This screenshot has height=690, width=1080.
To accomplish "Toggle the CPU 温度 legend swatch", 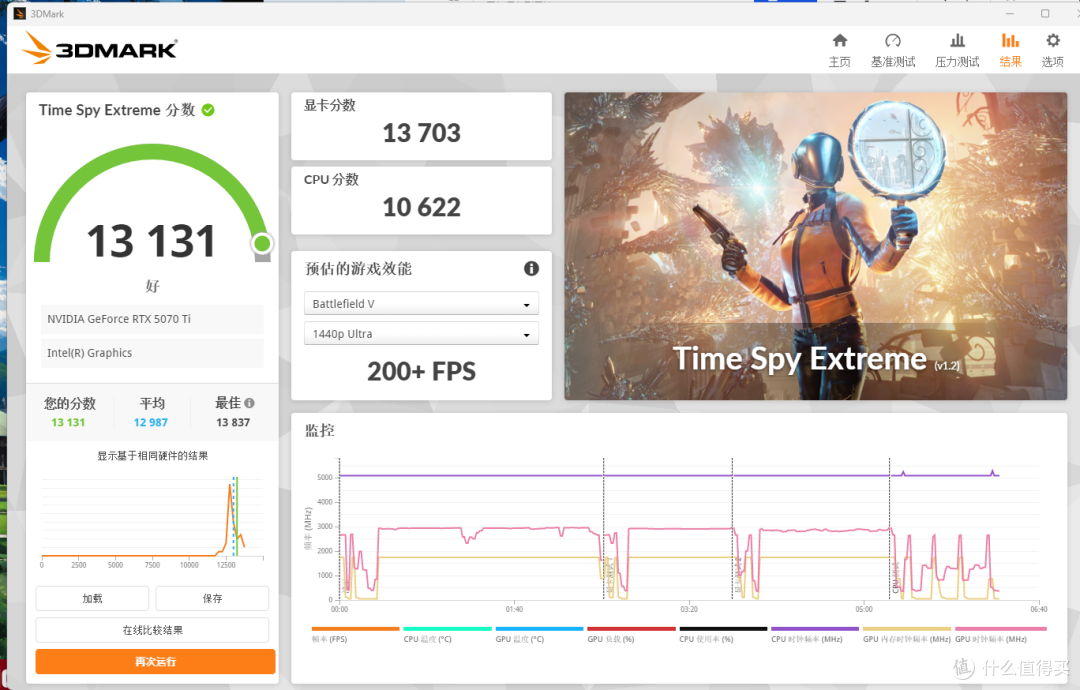I will pyautogui.click(x=447, y=629).
